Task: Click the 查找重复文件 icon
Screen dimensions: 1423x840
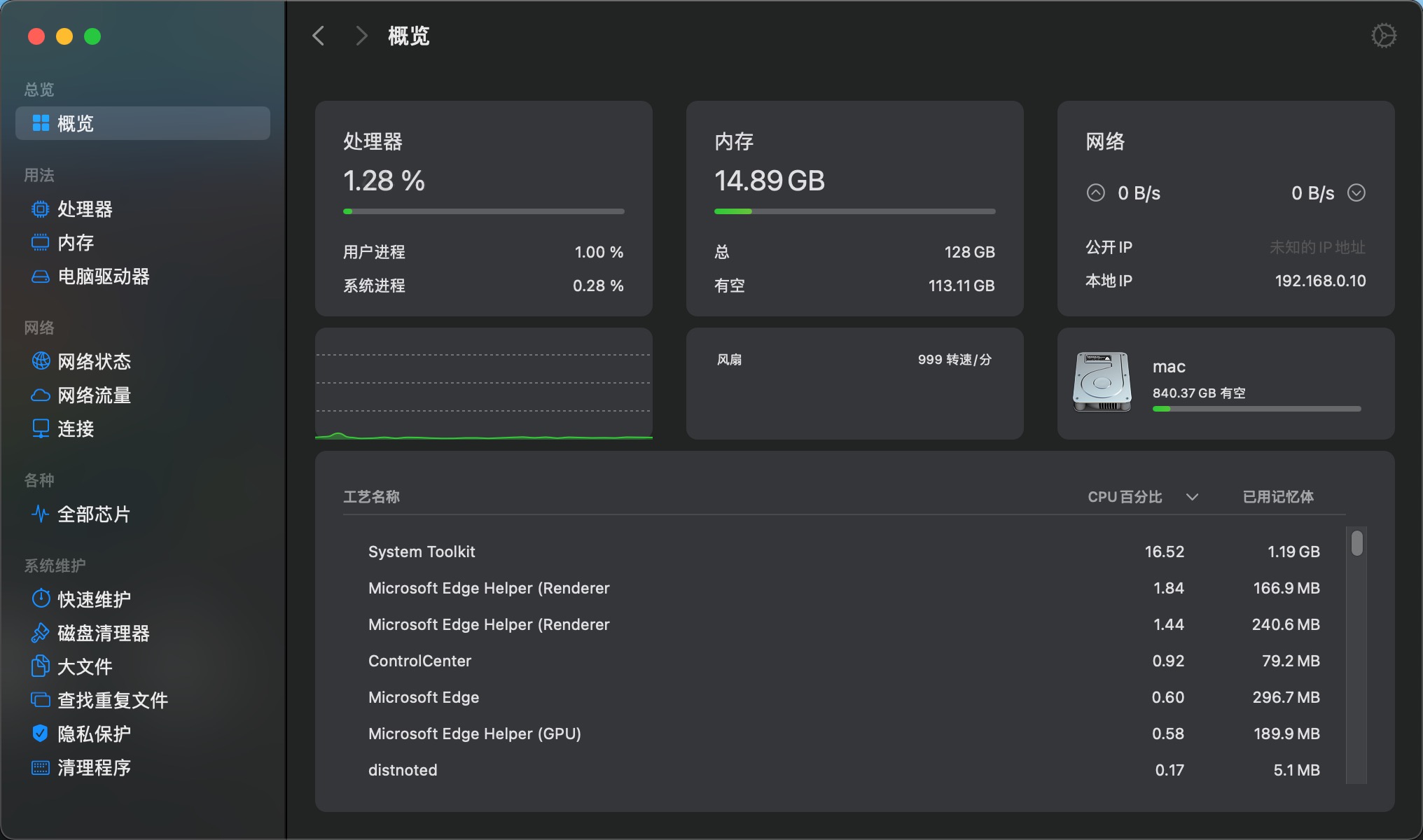Action: click(x=41, y=700)
